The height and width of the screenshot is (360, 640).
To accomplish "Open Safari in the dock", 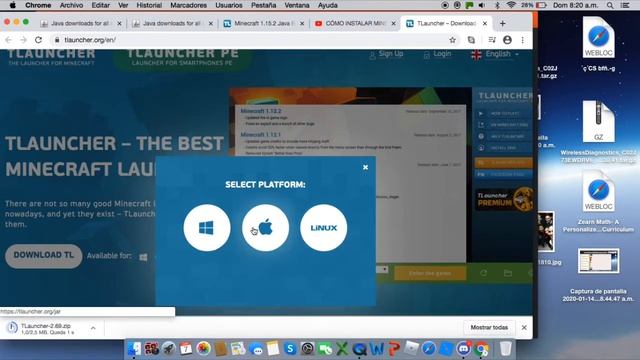I will click(x=429, y=349).
